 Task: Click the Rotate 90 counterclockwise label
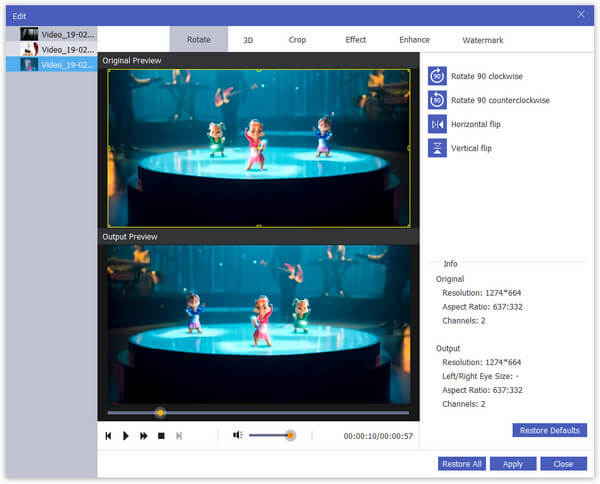[x=500, y=100]
